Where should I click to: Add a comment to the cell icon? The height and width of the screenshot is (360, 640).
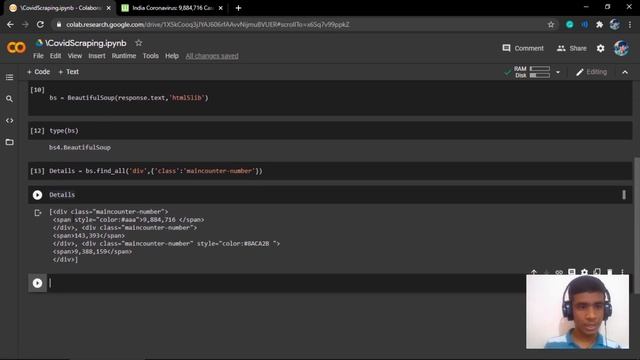pos(572,272)
